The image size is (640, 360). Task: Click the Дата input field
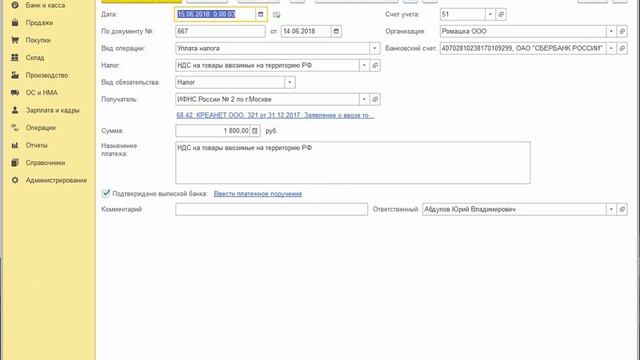[x=216, y=14]
